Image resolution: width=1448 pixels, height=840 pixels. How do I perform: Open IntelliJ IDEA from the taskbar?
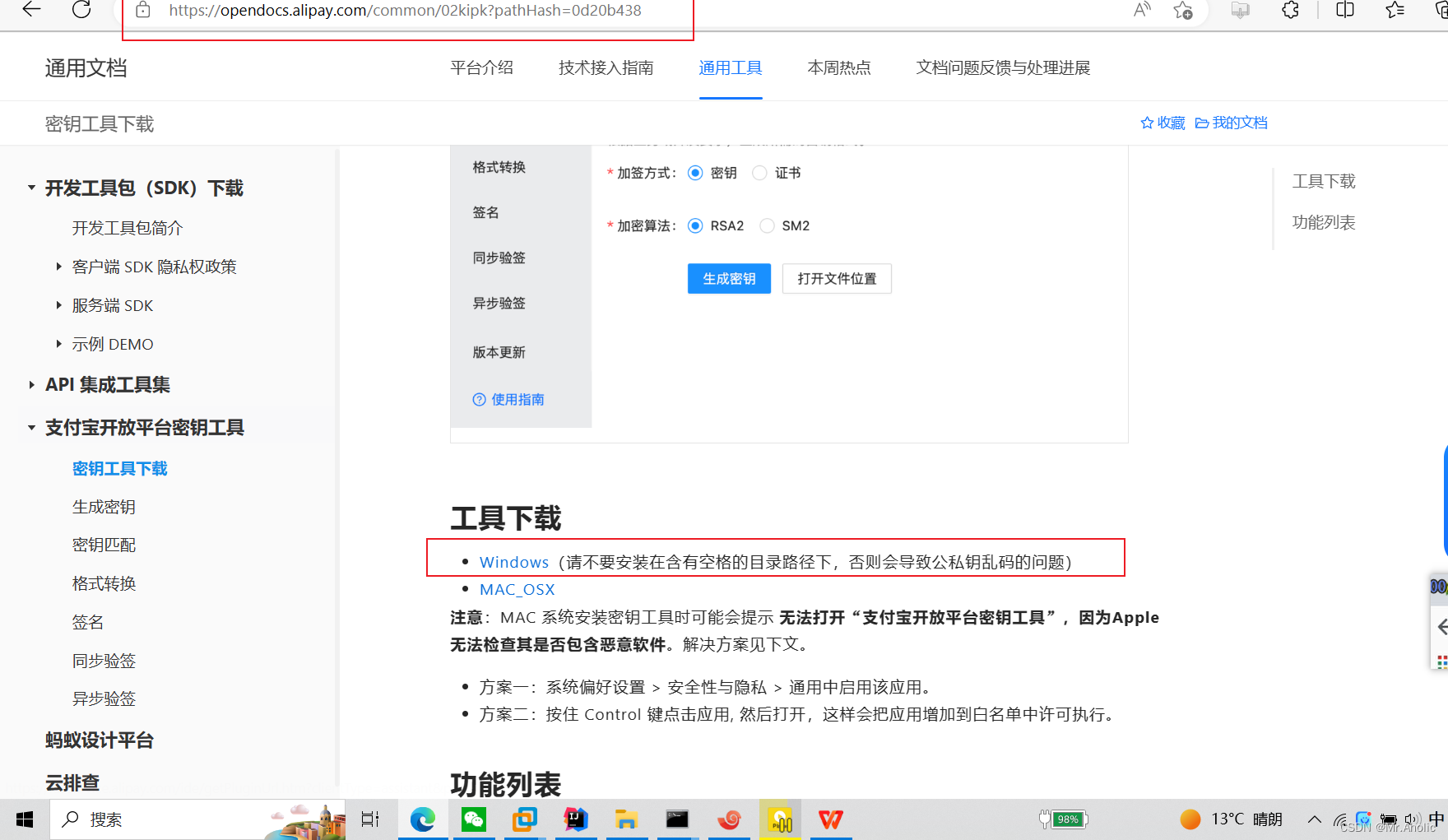coord(576,819)
